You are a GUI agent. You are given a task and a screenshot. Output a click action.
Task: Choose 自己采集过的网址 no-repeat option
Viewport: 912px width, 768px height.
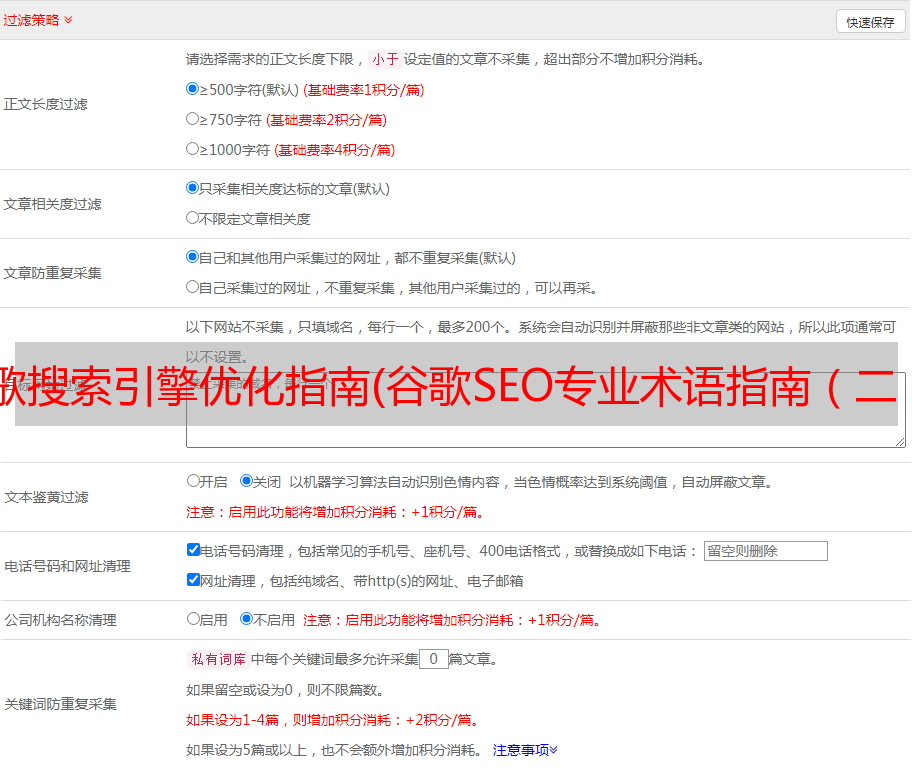(193, 287)
